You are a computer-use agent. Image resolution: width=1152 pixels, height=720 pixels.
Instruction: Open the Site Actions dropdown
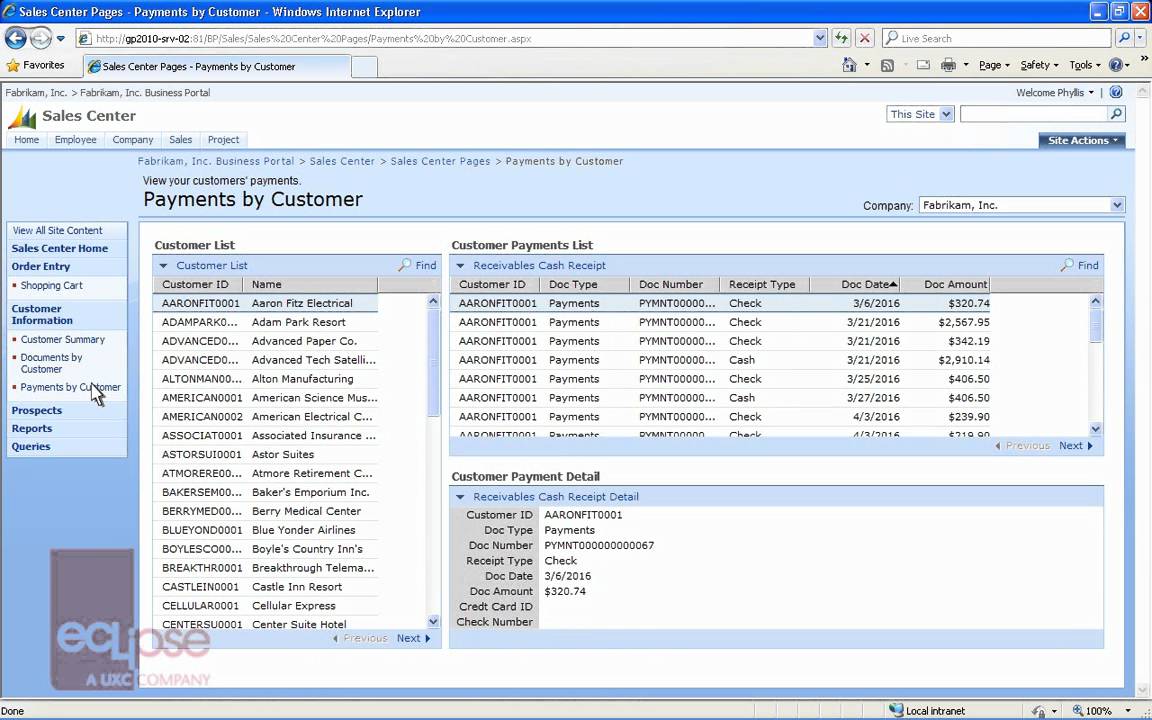(1081, 140)
